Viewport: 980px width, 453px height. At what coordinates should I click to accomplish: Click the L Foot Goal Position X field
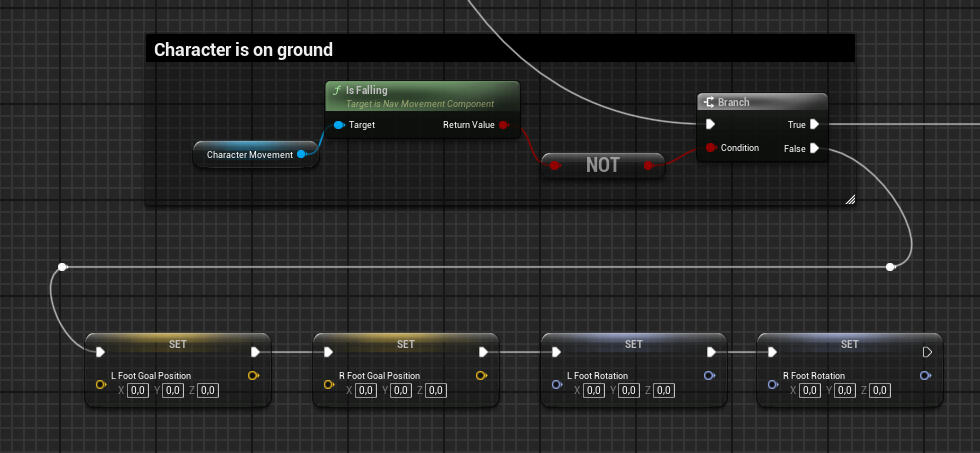pos(139,391)
